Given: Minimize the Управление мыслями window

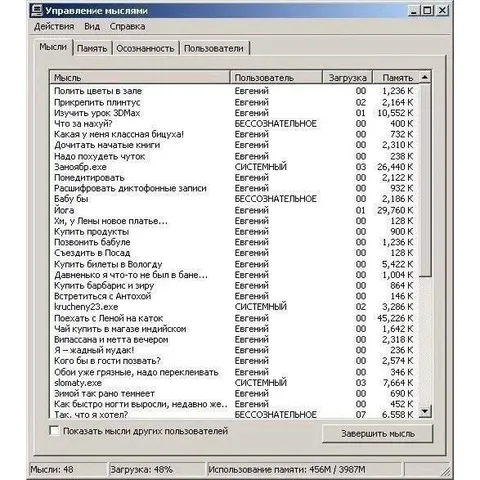Looking at the screenshot, I should pos(414,11).
